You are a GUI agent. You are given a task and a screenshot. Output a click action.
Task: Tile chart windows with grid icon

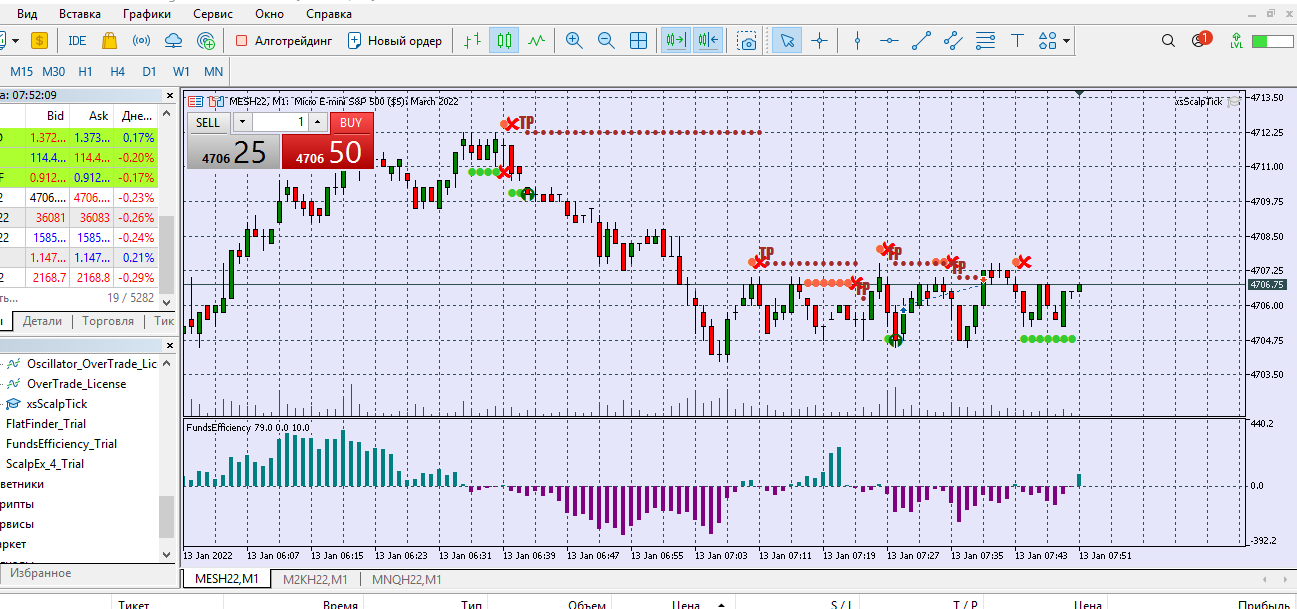coord(638,41)
